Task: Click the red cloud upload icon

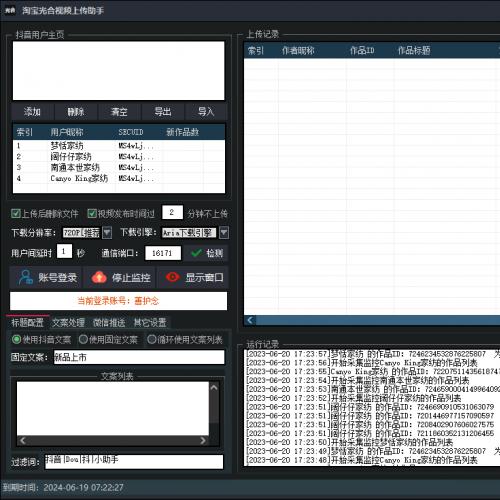Action: 99,277
